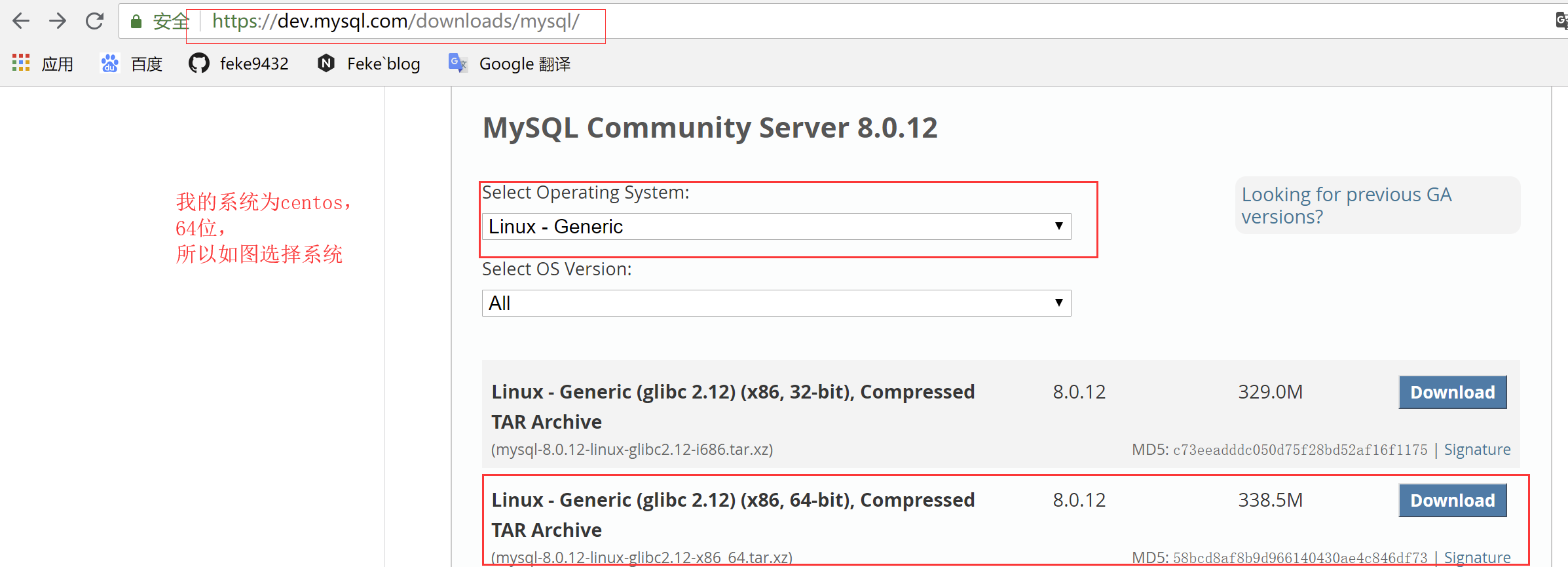Image resolution: width=1568 pixels, height=567 pixels.
Task: Click the browser back arrow
Action: pyautogui.click(x=21, y=21)
